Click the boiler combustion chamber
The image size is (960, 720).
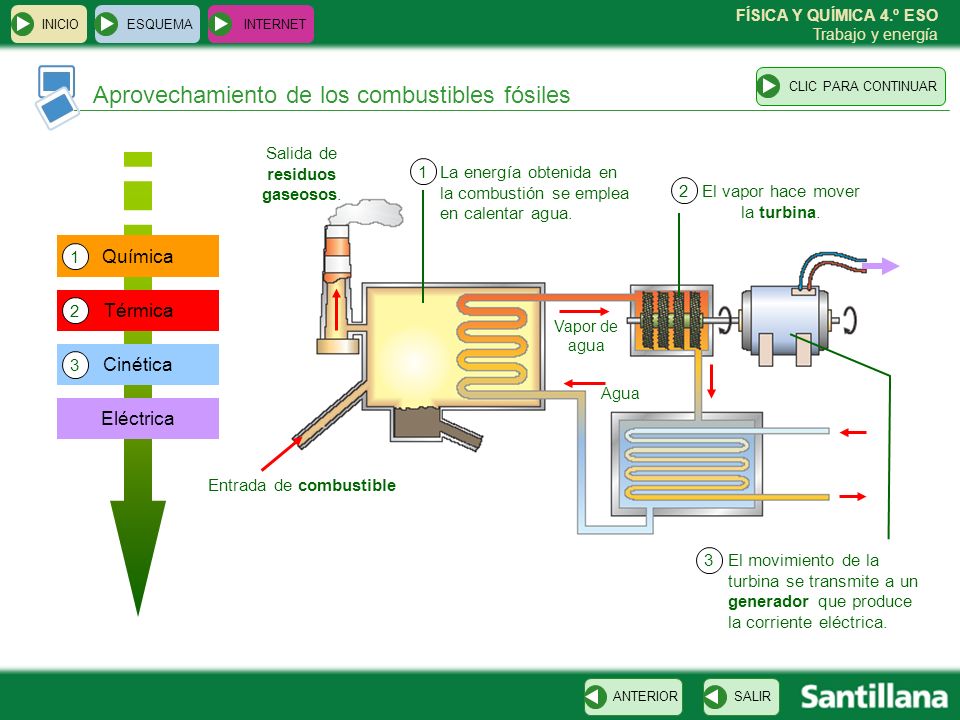pos(453,346)
